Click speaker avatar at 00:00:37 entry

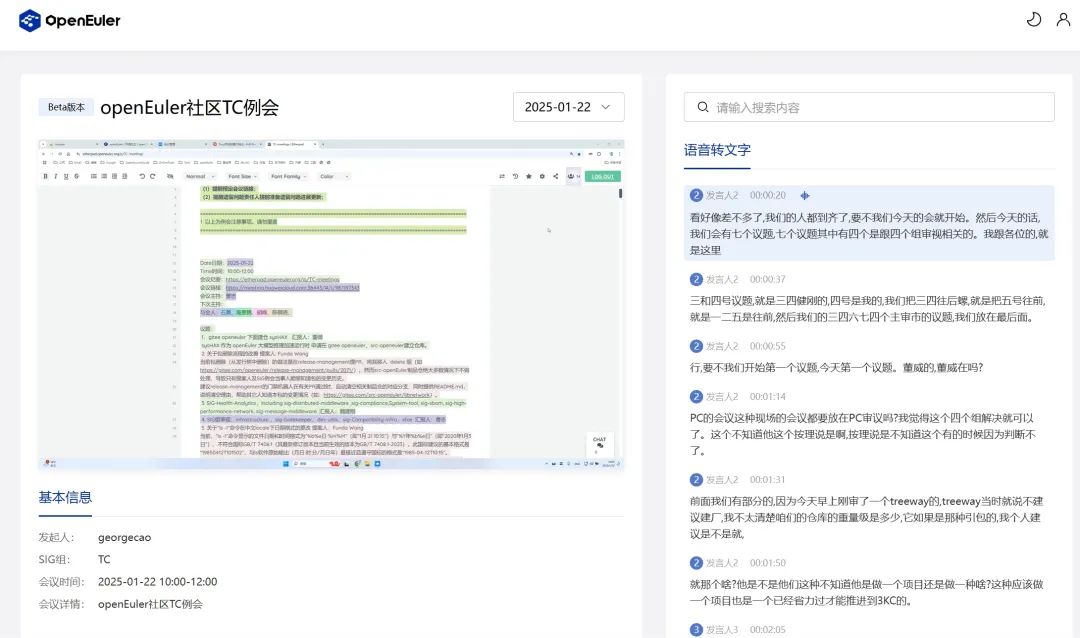pyautogui.click(x=696, y=279)
